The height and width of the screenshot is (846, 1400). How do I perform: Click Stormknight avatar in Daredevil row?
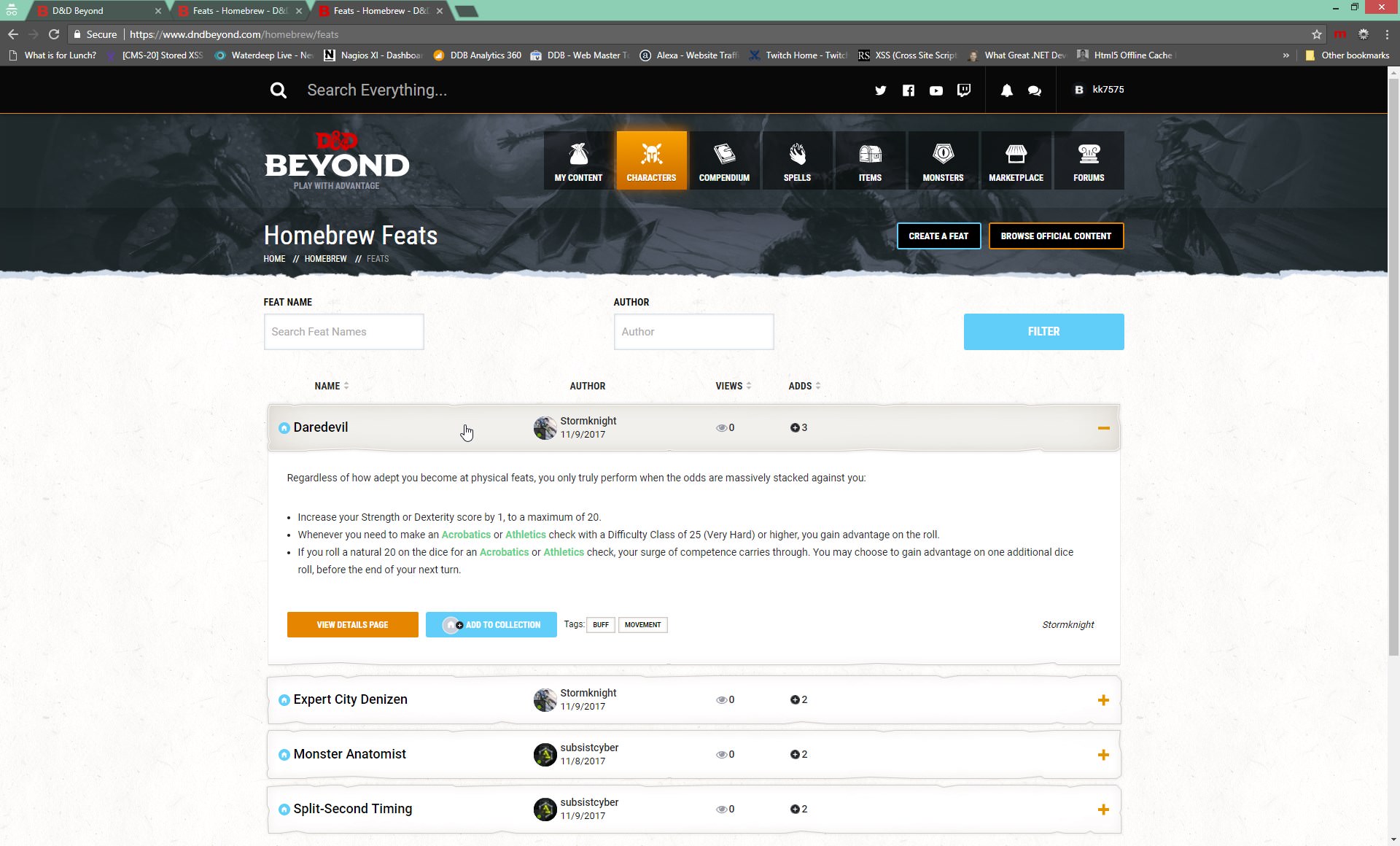pyautogui.click(x=545, y=428)
